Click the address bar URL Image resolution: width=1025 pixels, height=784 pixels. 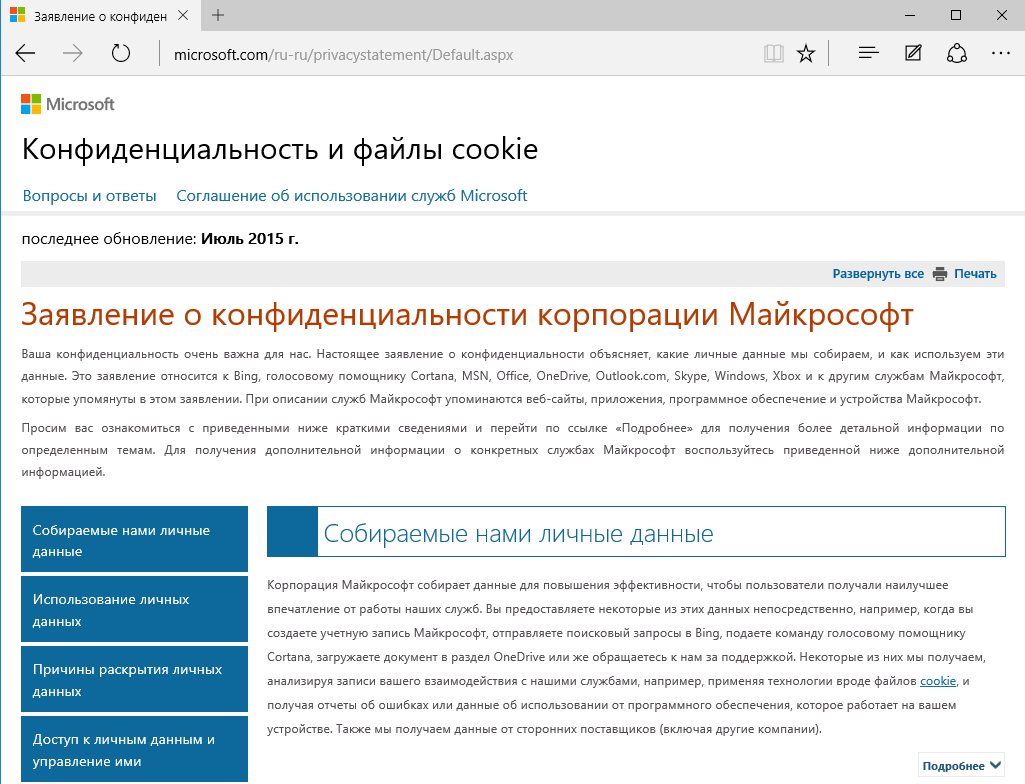point(343,54)
